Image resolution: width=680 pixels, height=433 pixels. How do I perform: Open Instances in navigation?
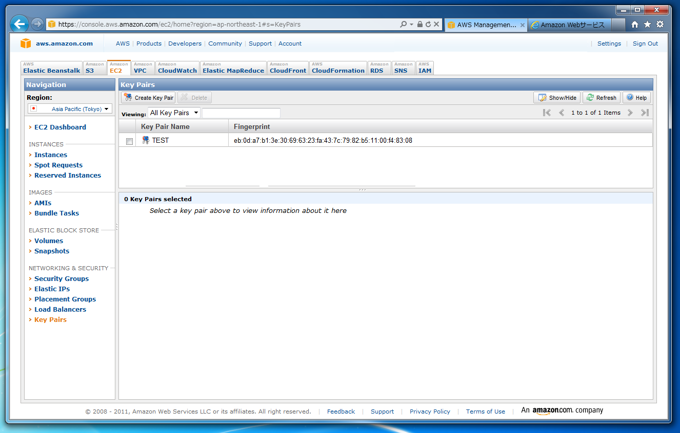pos(51,154)
